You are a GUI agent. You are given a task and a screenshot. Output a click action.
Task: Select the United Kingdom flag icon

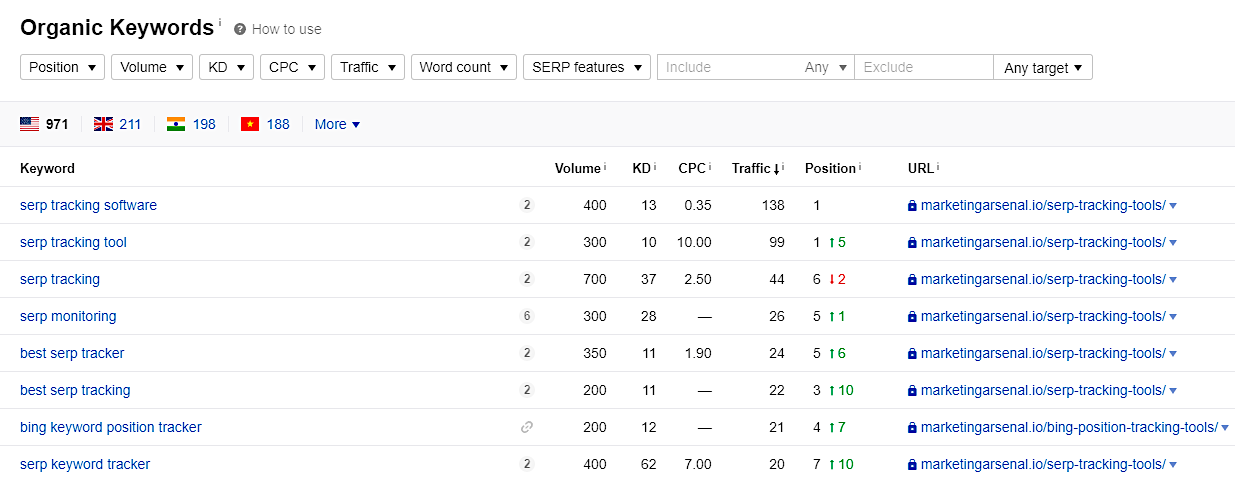(103, 124)
